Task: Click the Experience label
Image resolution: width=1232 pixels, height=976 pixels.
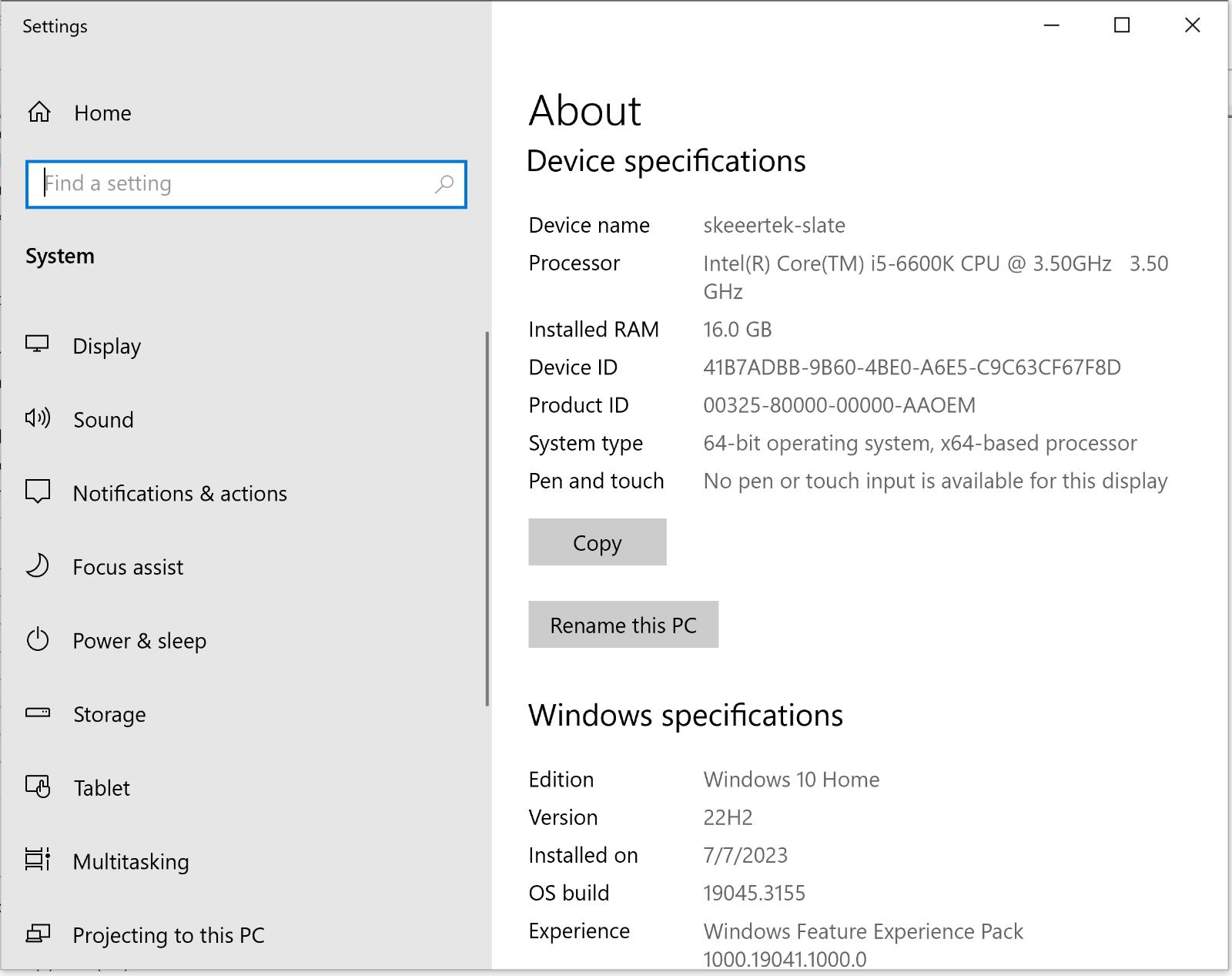Action: click(579, 931)
